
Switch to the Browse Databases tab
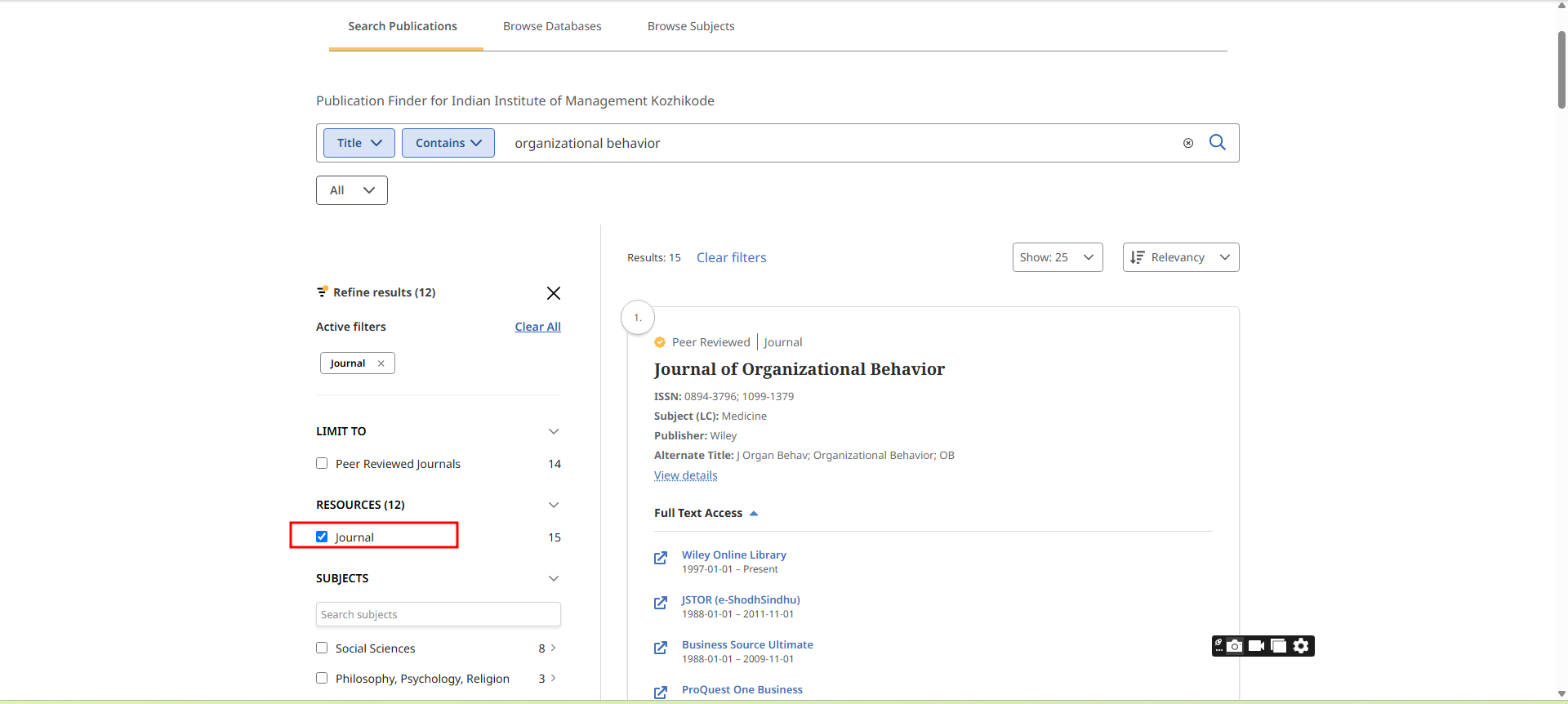coord(552,26)
